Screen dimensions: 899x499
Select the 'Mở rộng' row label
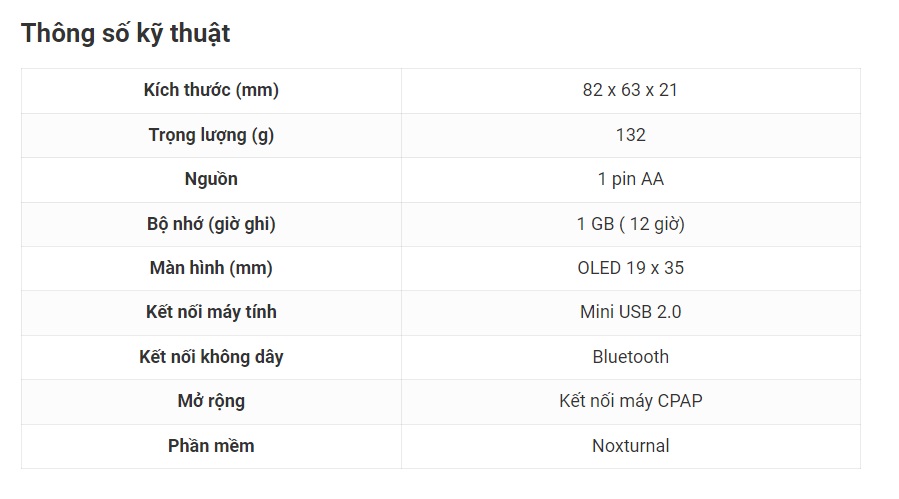pyautogui.click(x=211, y=401)
